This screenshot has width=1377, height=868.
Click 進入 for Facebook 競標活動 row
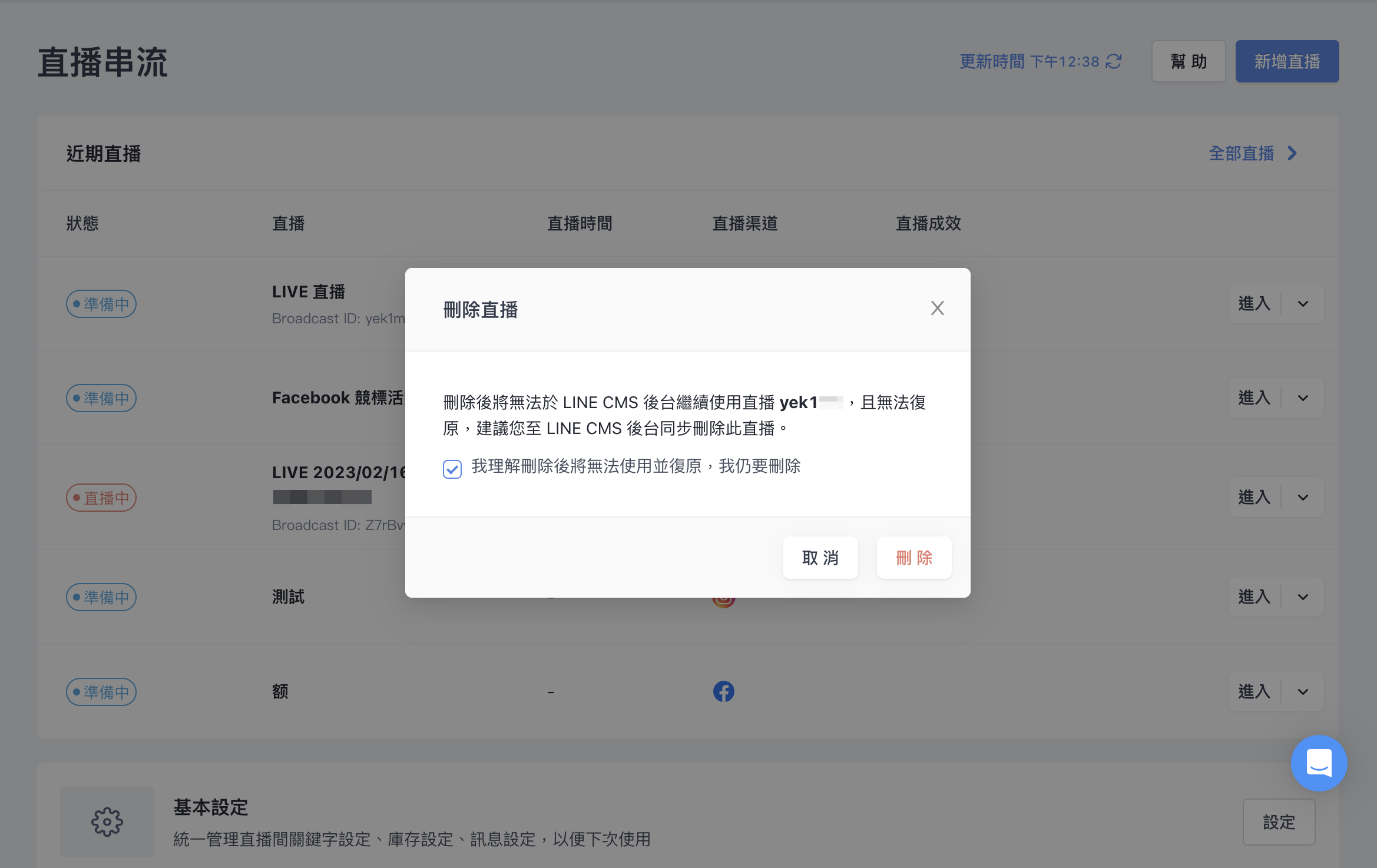point(1254,398)
